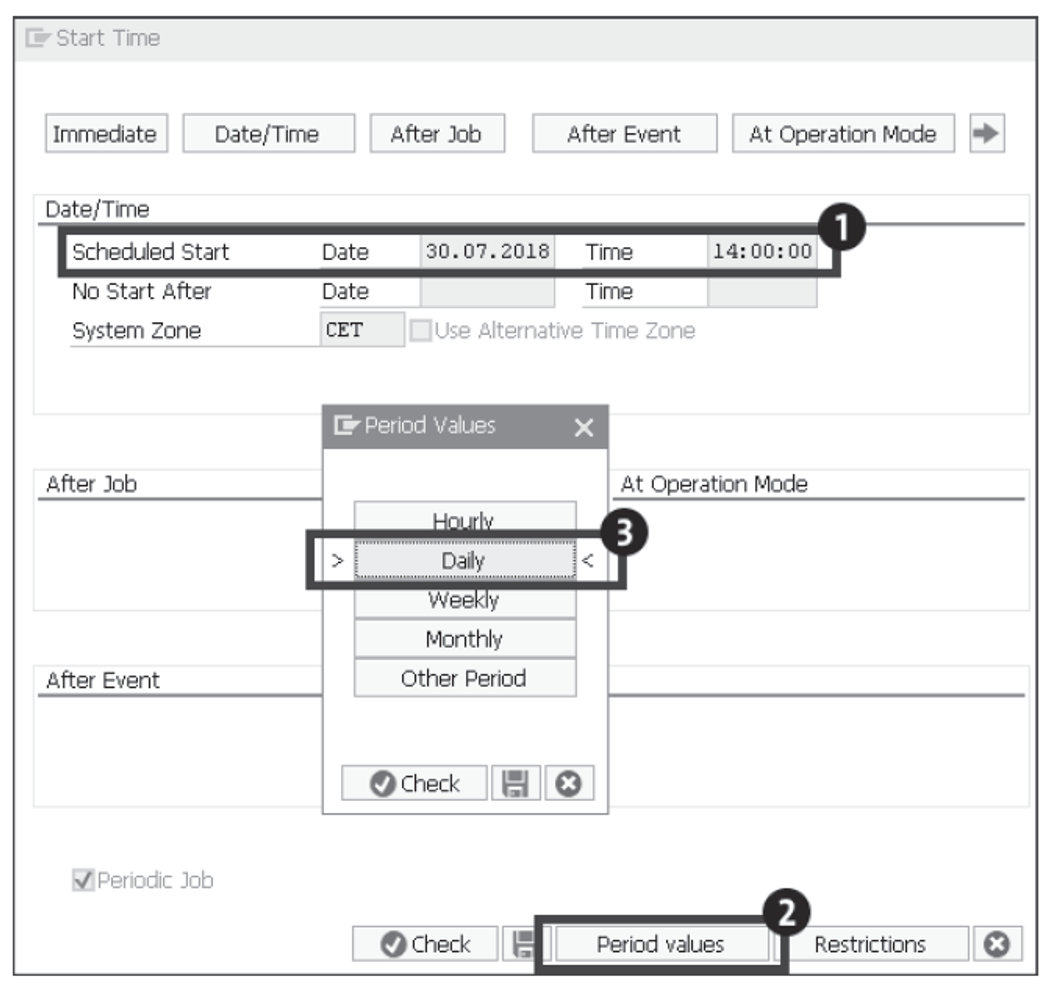This screenshot has height=993, width=1053.
Task: Click the Save icon in Period Values dialog
Action: coord(513,782)
